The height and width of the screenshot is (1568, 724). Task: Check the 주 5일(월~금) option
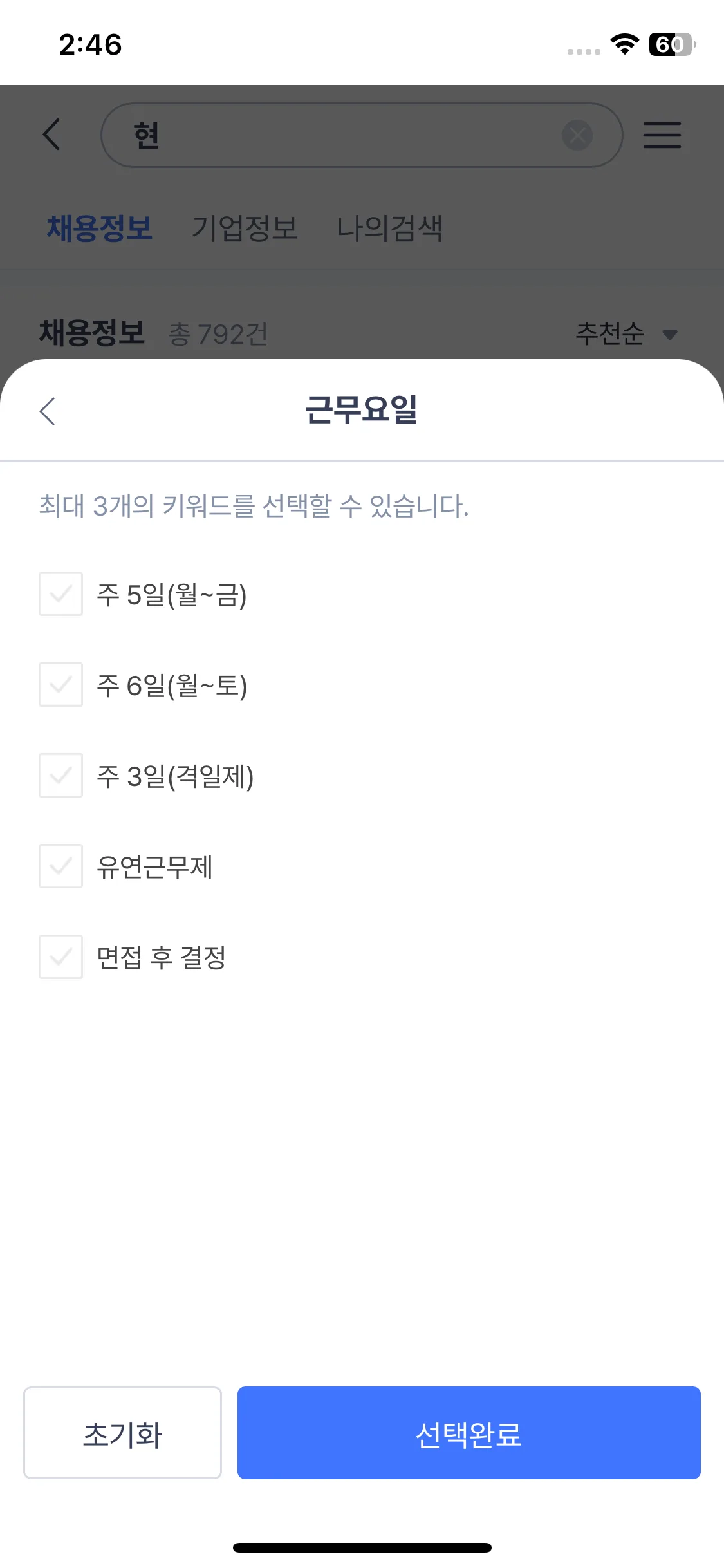[61, 593]
